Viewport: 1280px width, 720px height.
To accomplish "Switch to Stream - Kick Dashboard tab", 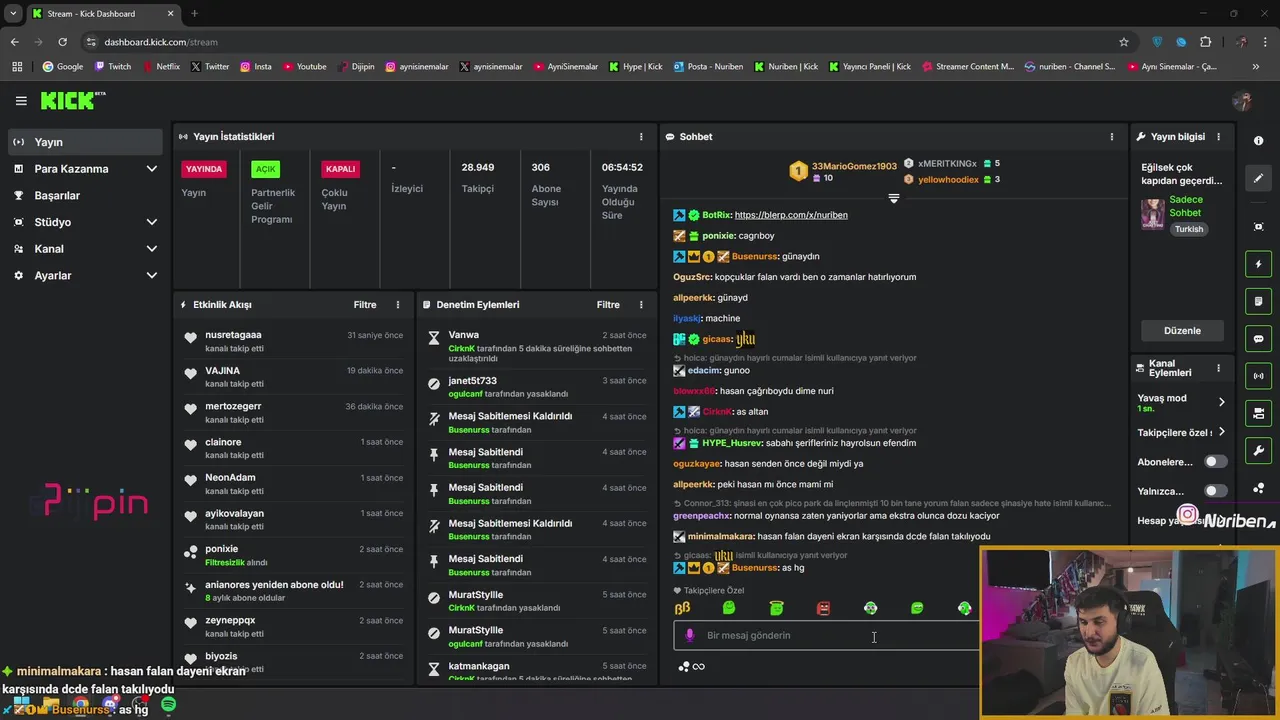I will (103, 14).
